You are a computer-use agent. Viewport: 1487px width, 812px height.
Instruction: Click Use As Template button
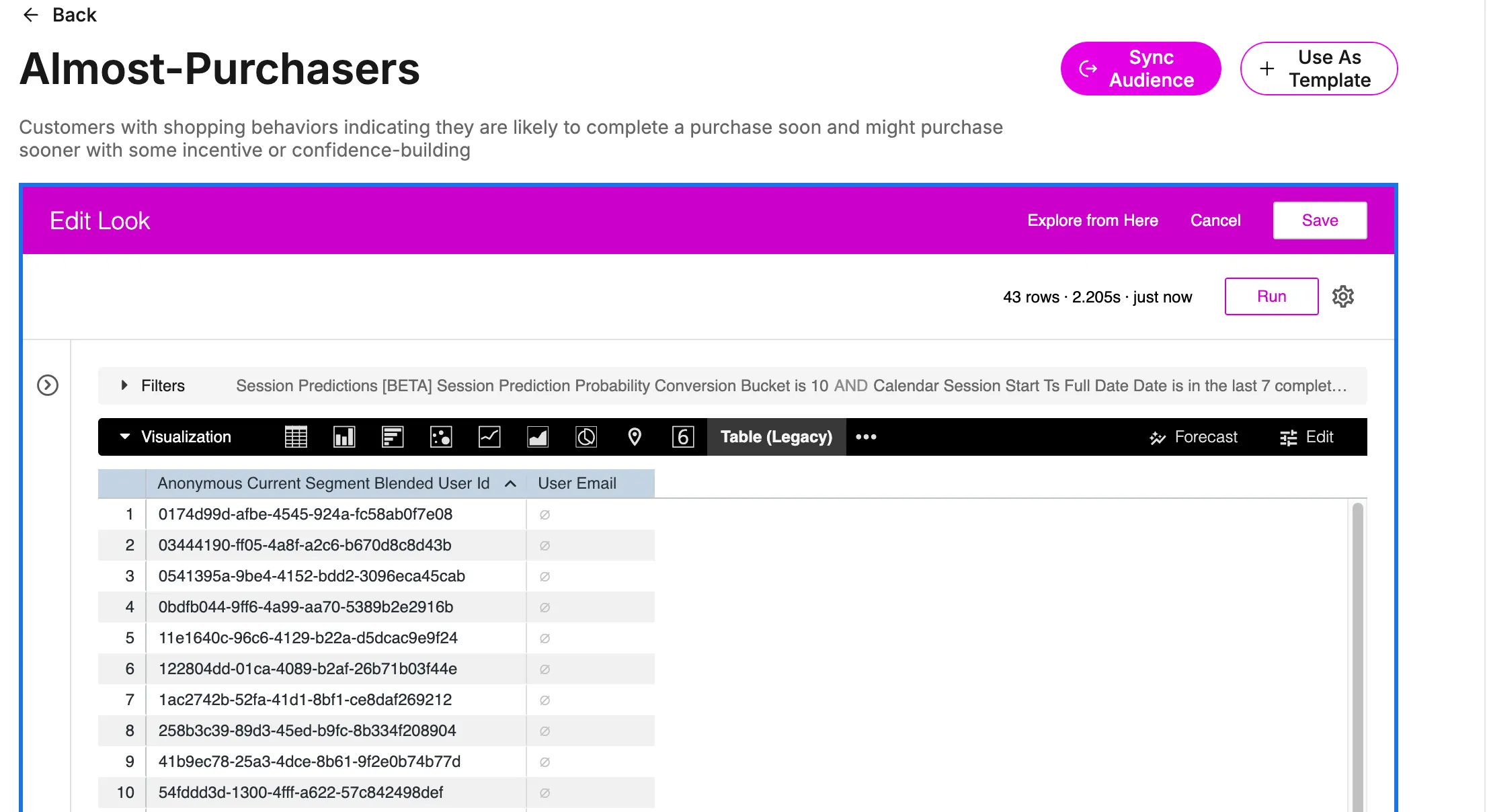(x=1319, y=69)
